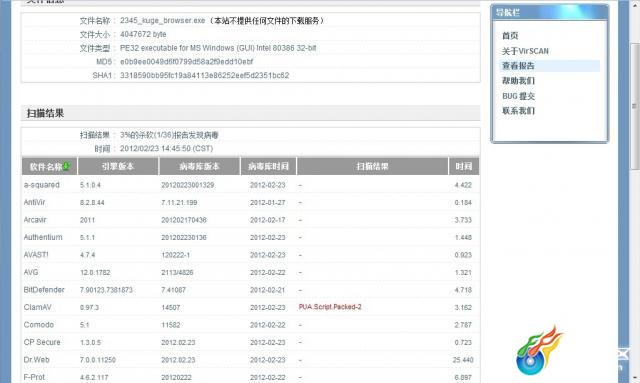Click Arcavir database date 2012-02-17

pyautogui.click(x=268, y=220)
